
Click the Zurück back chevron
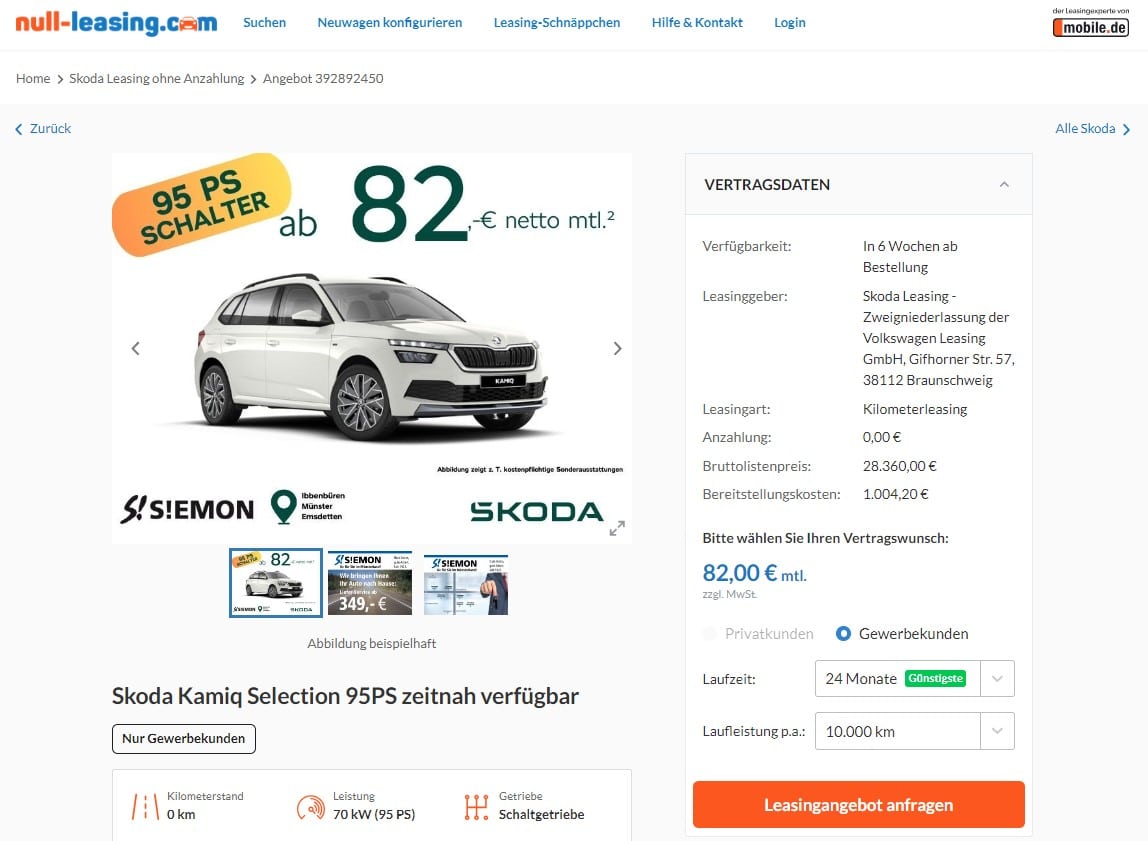click(19, 129)
